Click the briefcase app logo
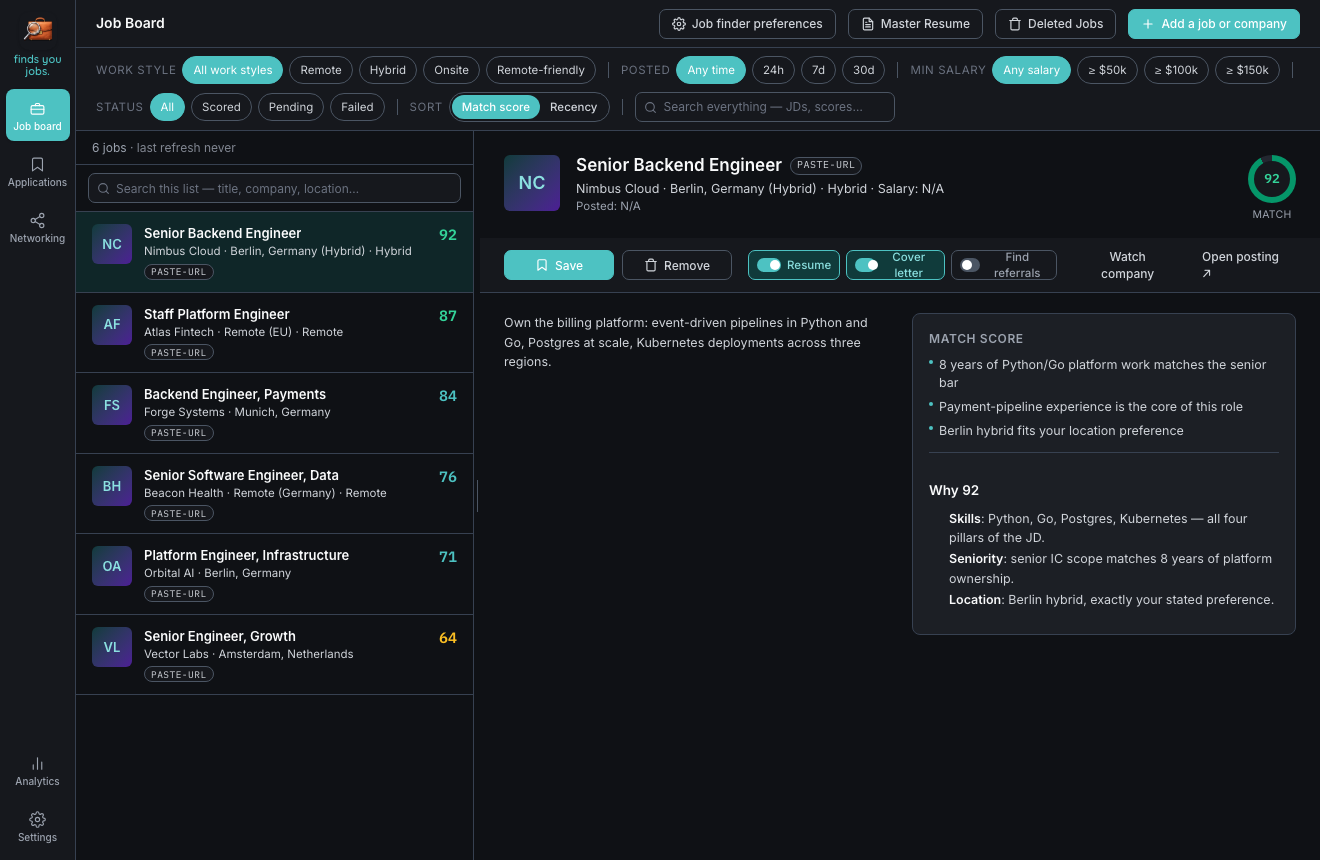 point(38,29)
